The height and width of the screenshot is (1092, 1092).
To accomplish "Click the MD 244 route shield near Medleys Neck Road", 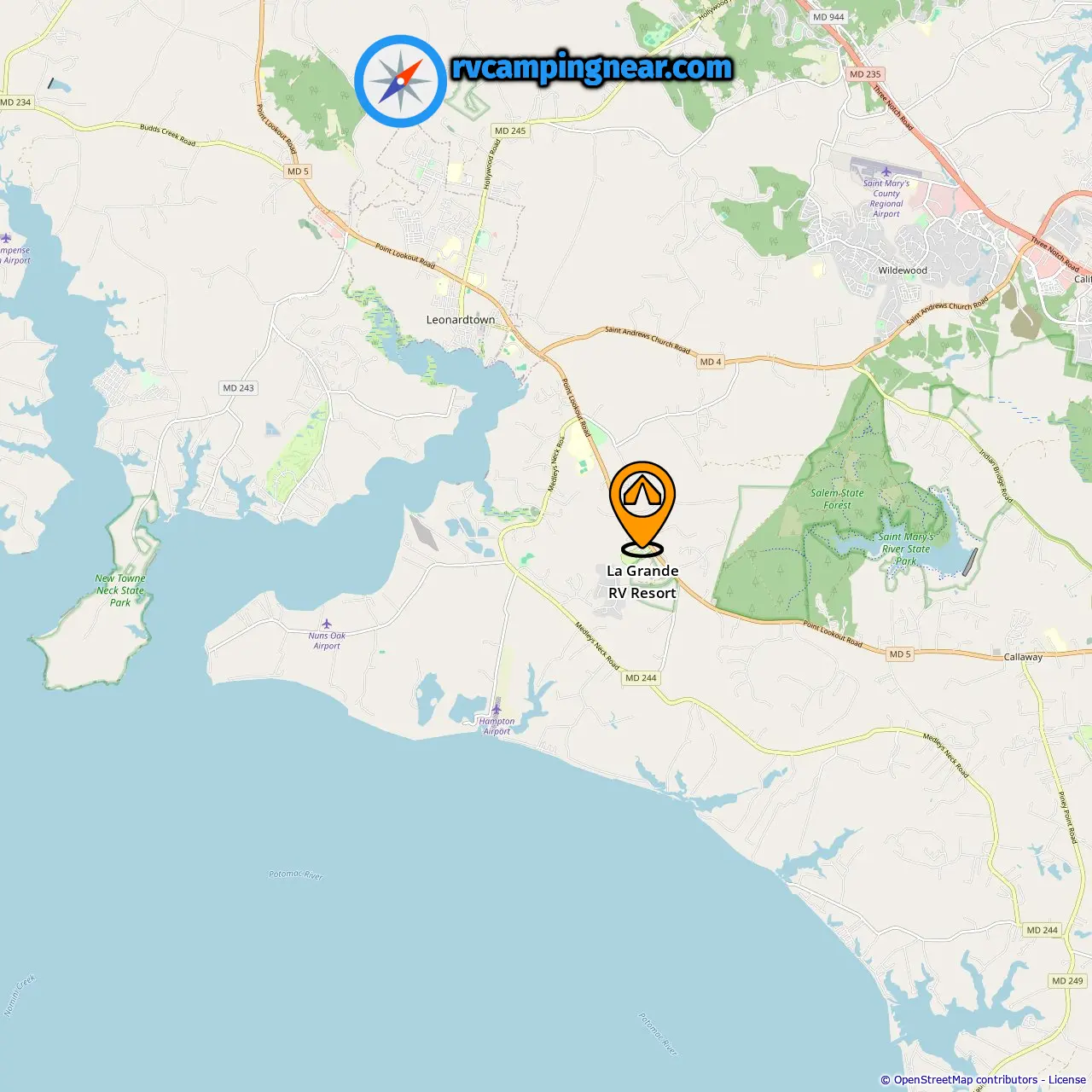I will click(x=641, y=678).
